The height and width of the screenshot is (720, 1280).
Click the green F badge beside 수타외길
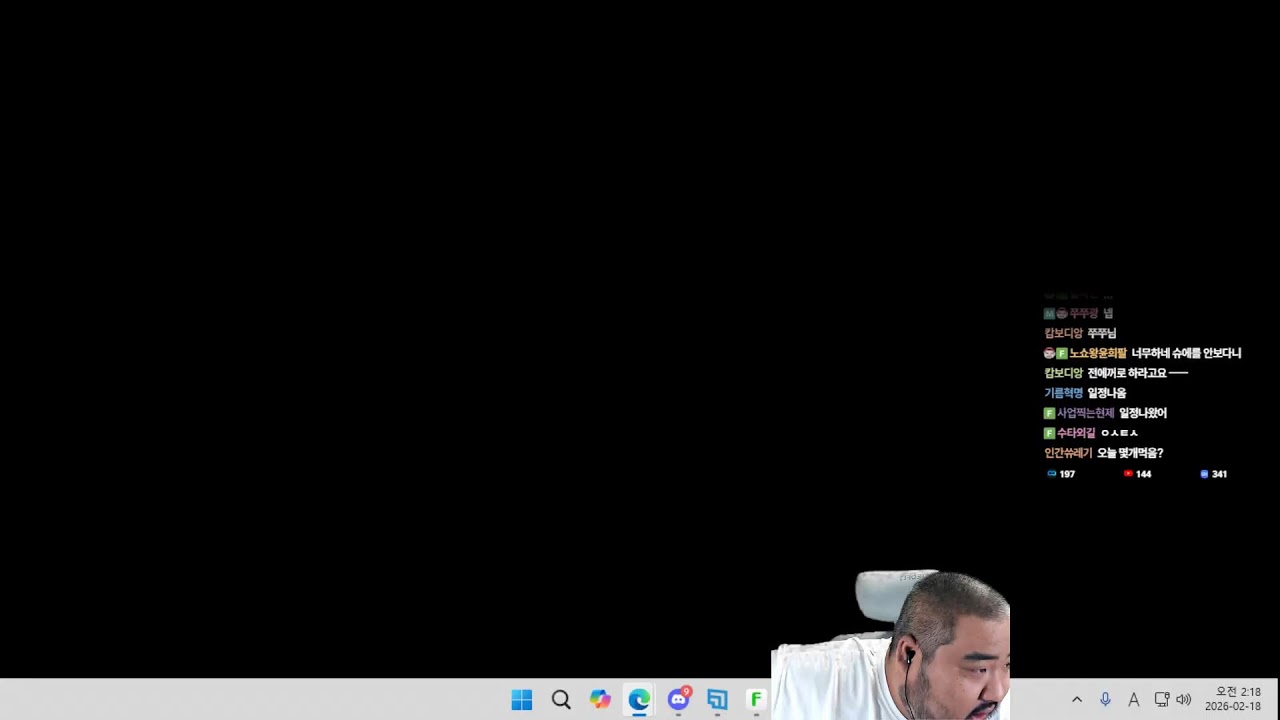1049,433
